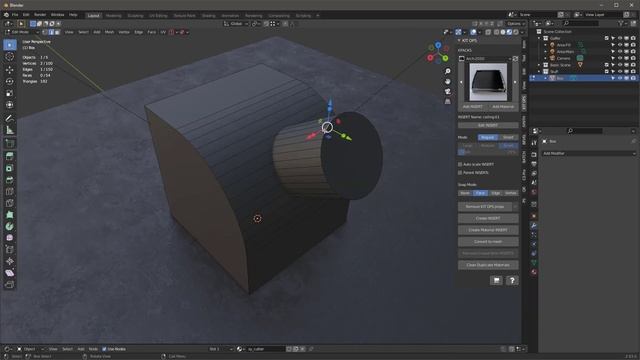
Task: Select the Scale tool
Action: click(10, 93)
